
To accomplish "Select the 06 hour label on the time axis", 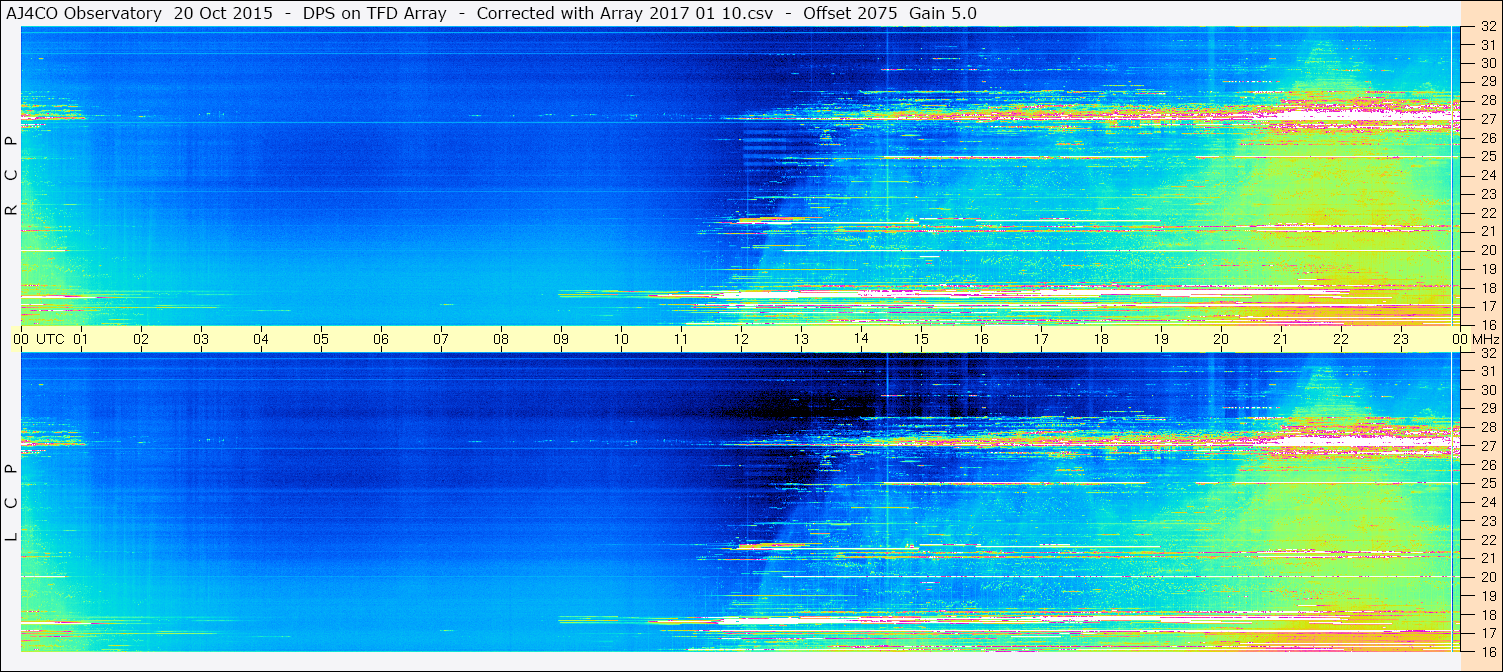I will (x=381, y=339).
